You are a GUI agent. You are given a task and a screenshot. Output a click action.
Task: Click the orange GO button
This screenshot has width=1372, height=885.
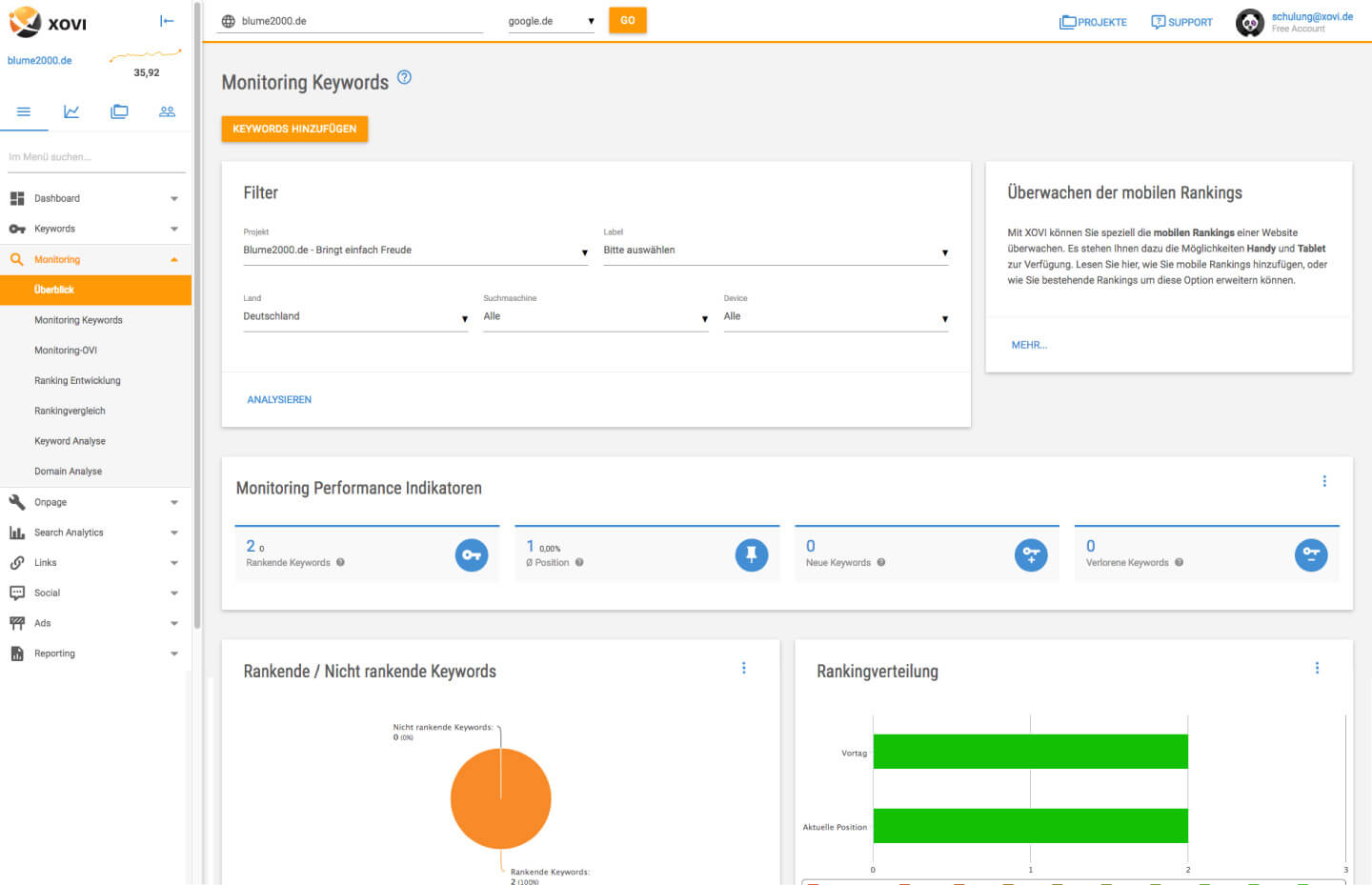(x=628, y=20)
